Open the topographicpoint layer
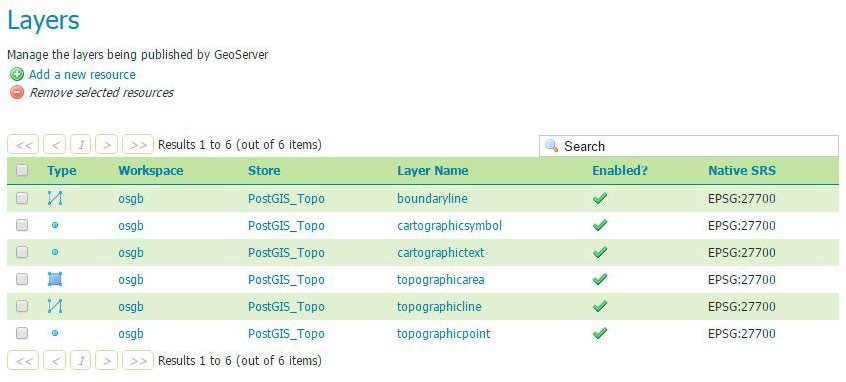The image size is (846, 382). tap(444, 333)
